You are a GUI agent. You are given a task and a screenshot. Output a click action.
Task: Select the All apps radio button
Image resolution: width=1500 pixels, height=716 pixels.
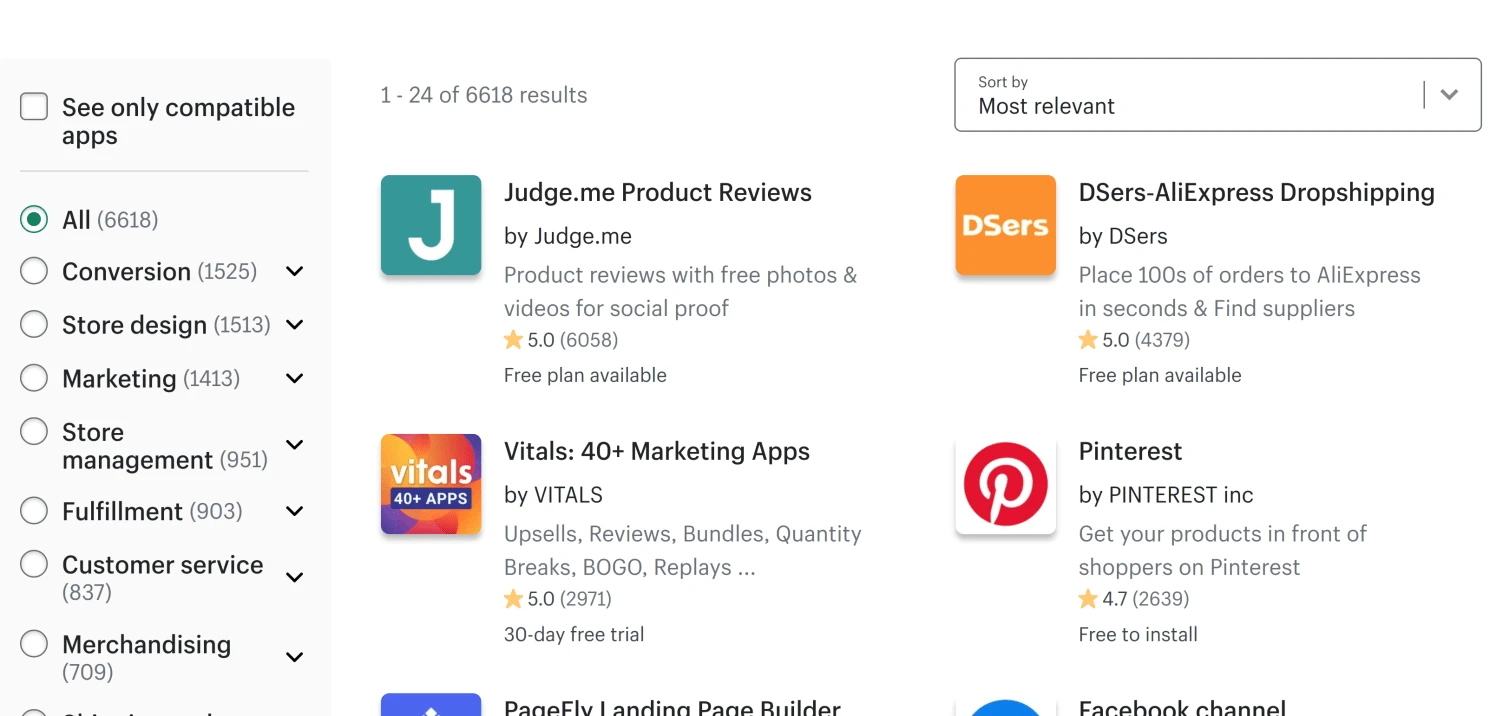34,219
